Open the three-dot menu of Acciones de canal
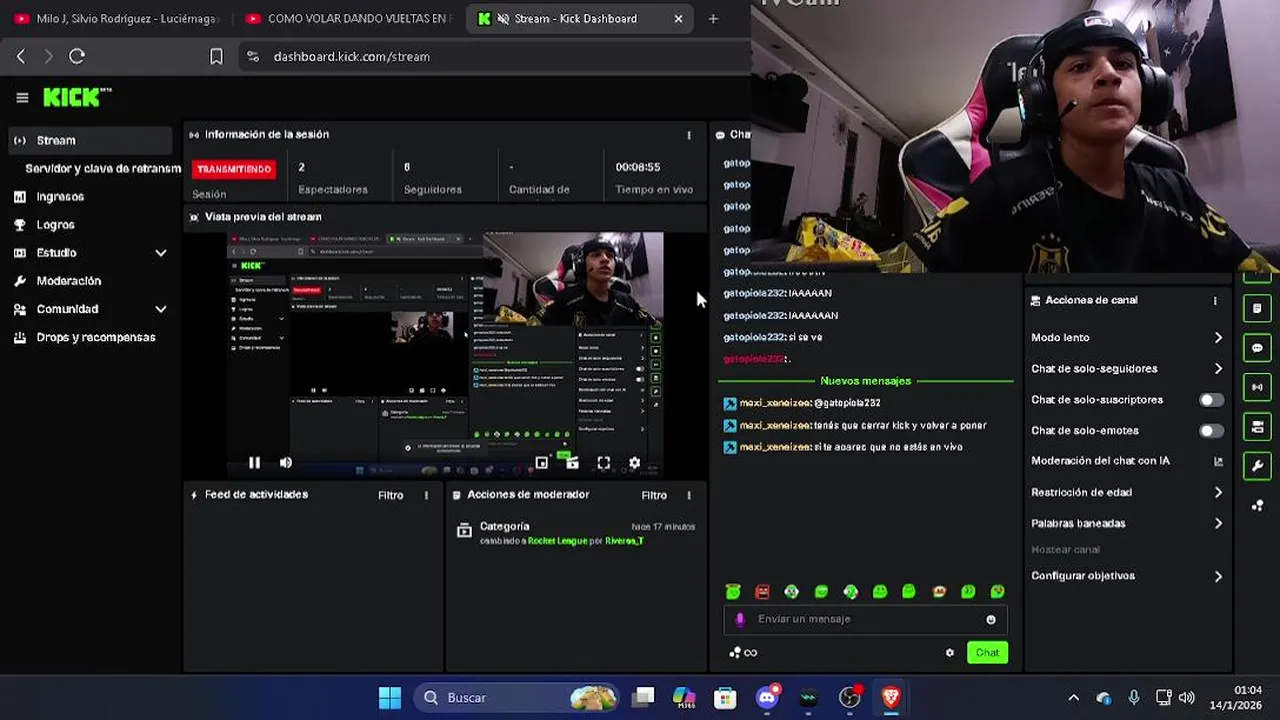The image size is (1280, 720). (x=1215, y=300)
